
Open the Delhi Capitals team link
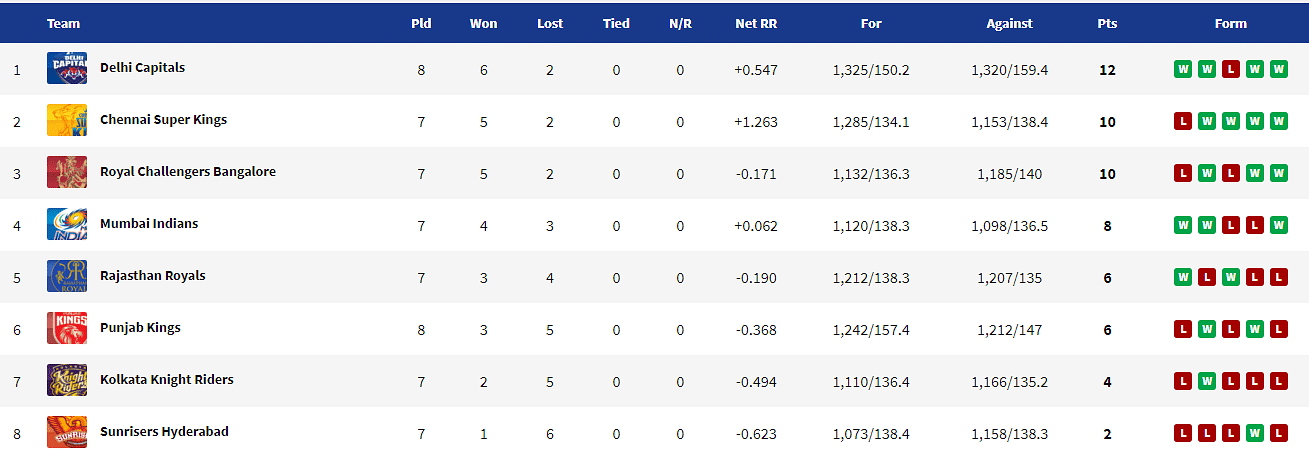pyautogui.click(x=142, y=68)
